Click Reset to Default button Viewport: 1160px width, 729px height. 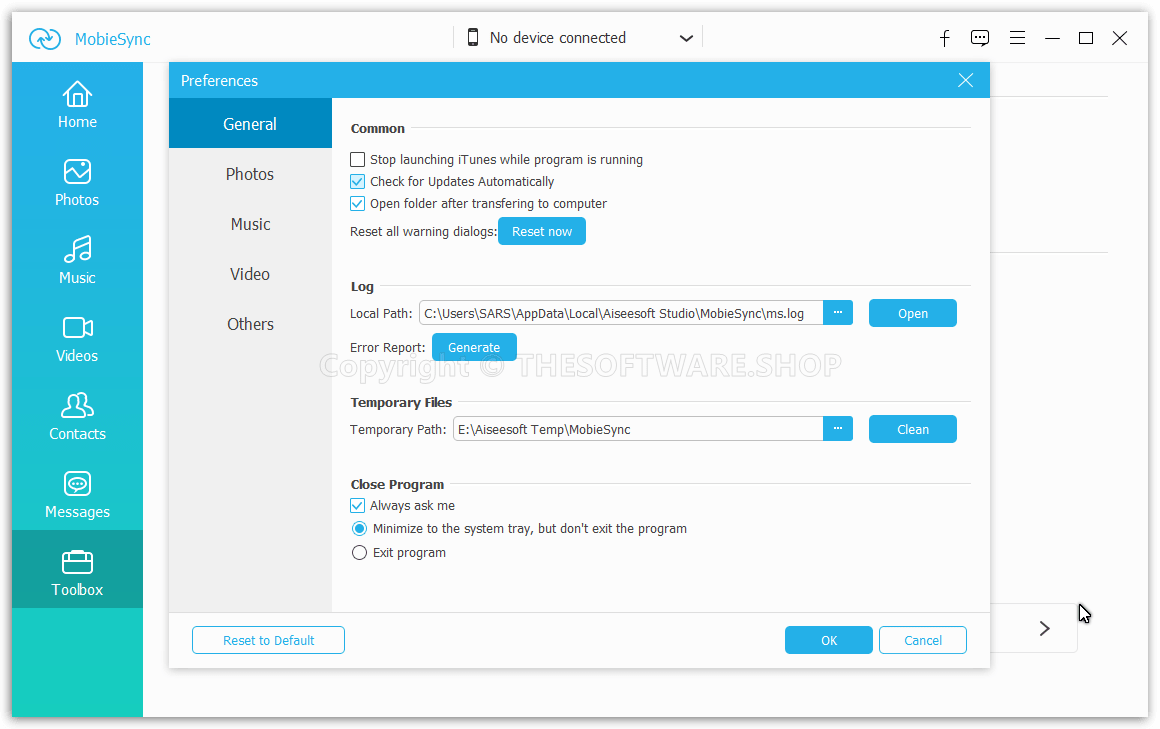click(269, 640)
